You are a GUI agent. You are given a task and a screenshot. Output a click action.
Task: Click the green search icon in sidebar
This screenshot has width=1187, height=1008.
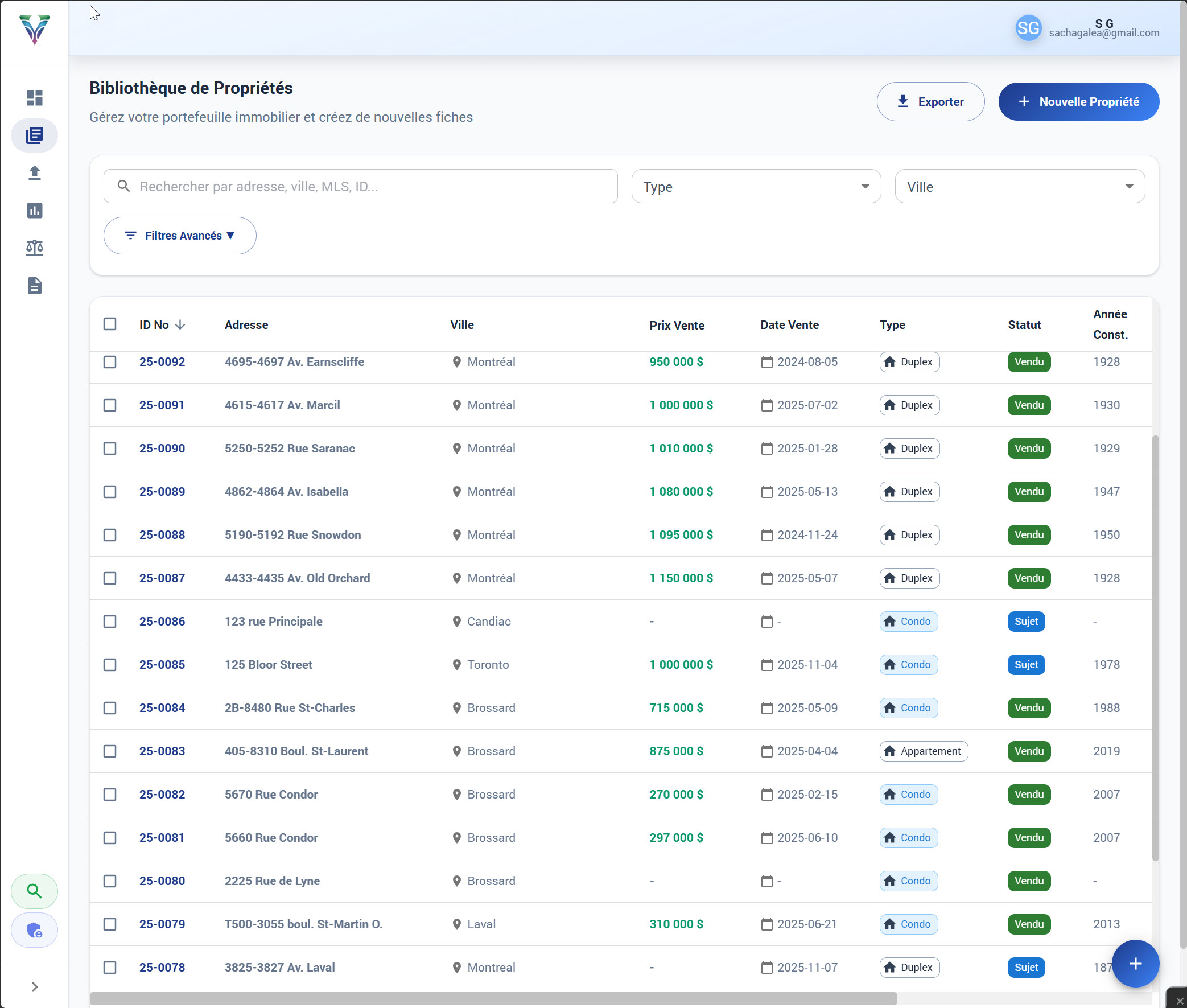coord(34,891)
